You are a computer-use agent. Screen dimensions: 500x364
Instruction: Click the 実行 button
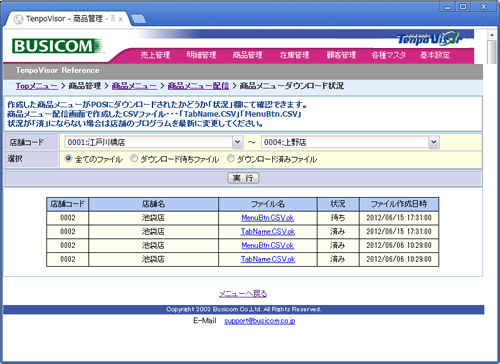click(243, 178)
